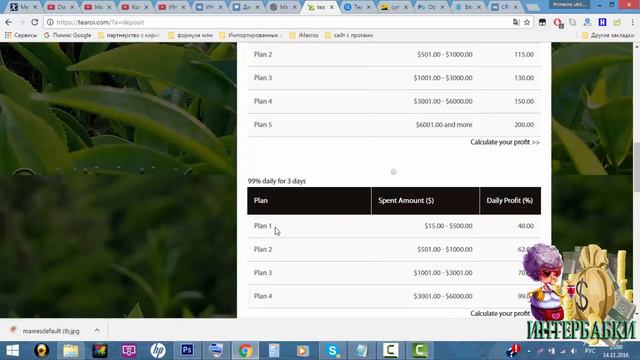This screenshot has height=360, width=640.
Task: Bookmark this page with the star icon
Action: coord(527,22)
